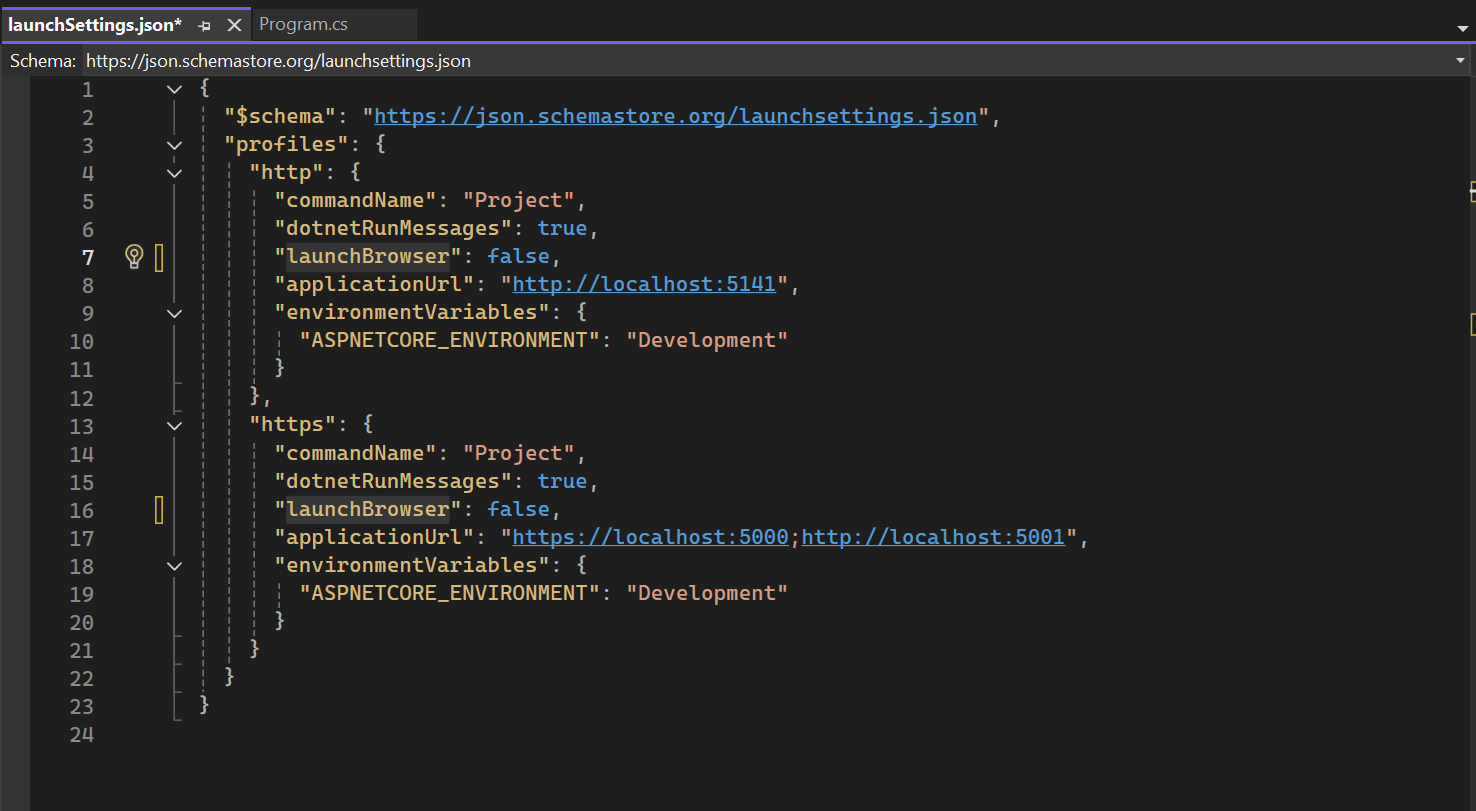This screenshot has width=1476, height=811.
Task: Click the "launchBrowser" key on line 7
Action: click(x=369, y=256)
